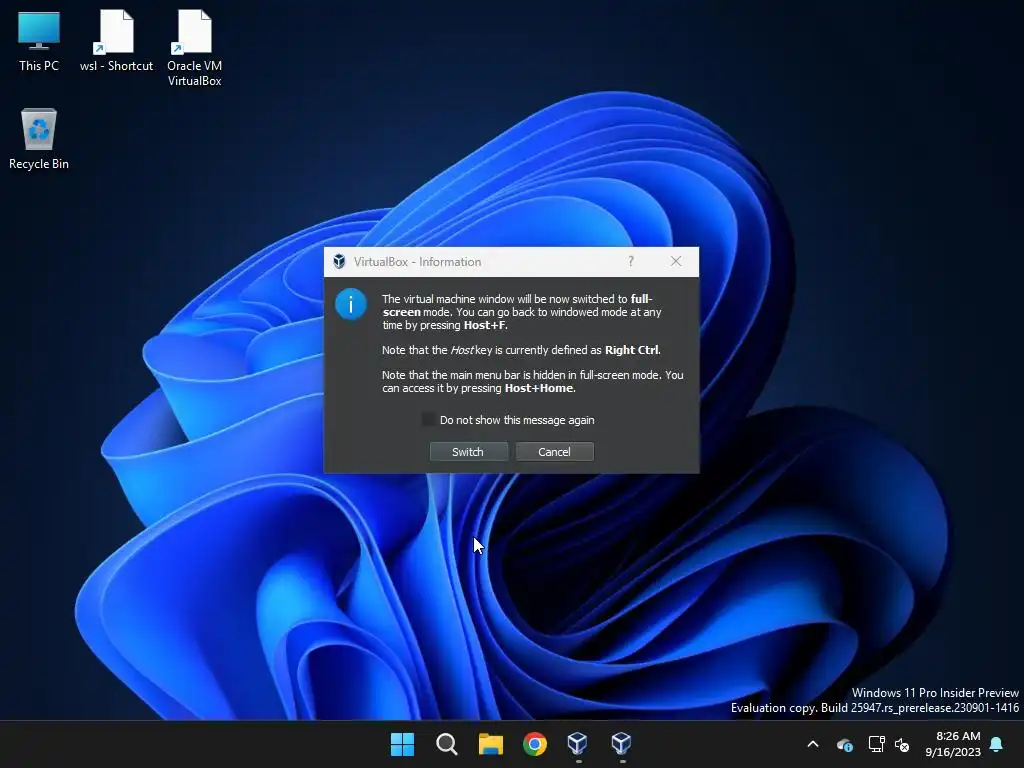Click the muted volume tray icon
The width and height of the screenshot is (1024, 768).
[x=902, y=744]
